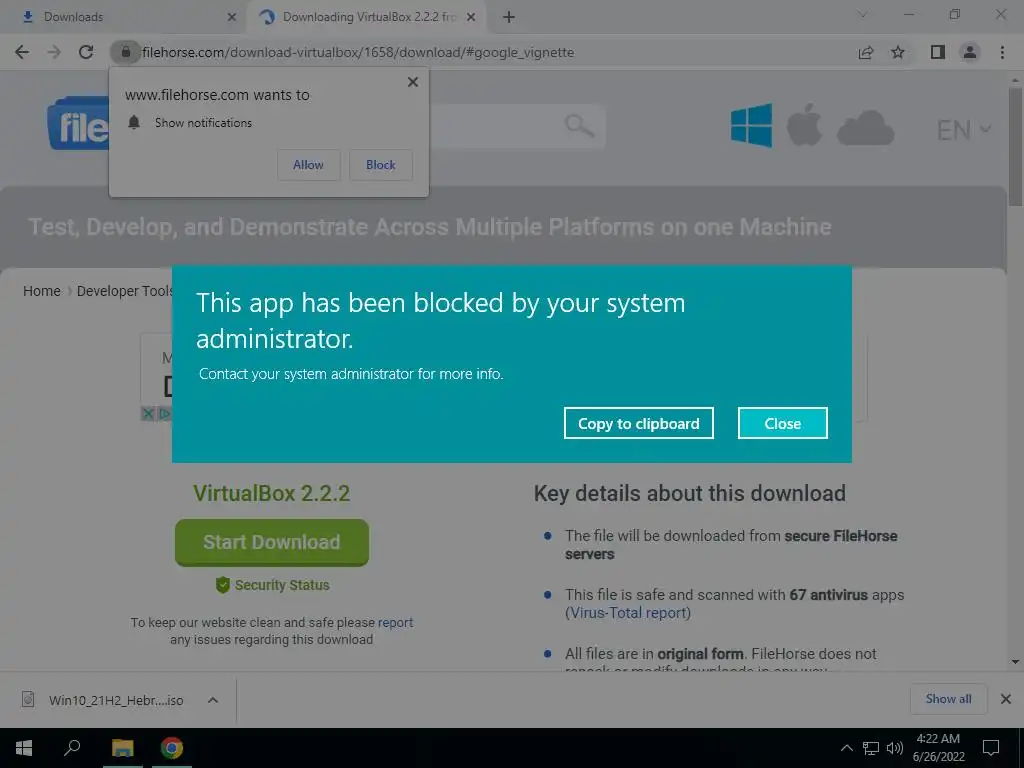Dismiss the notification permission popup
The width and height of the screenshot is (1024, 768).
tap(413, 82)
